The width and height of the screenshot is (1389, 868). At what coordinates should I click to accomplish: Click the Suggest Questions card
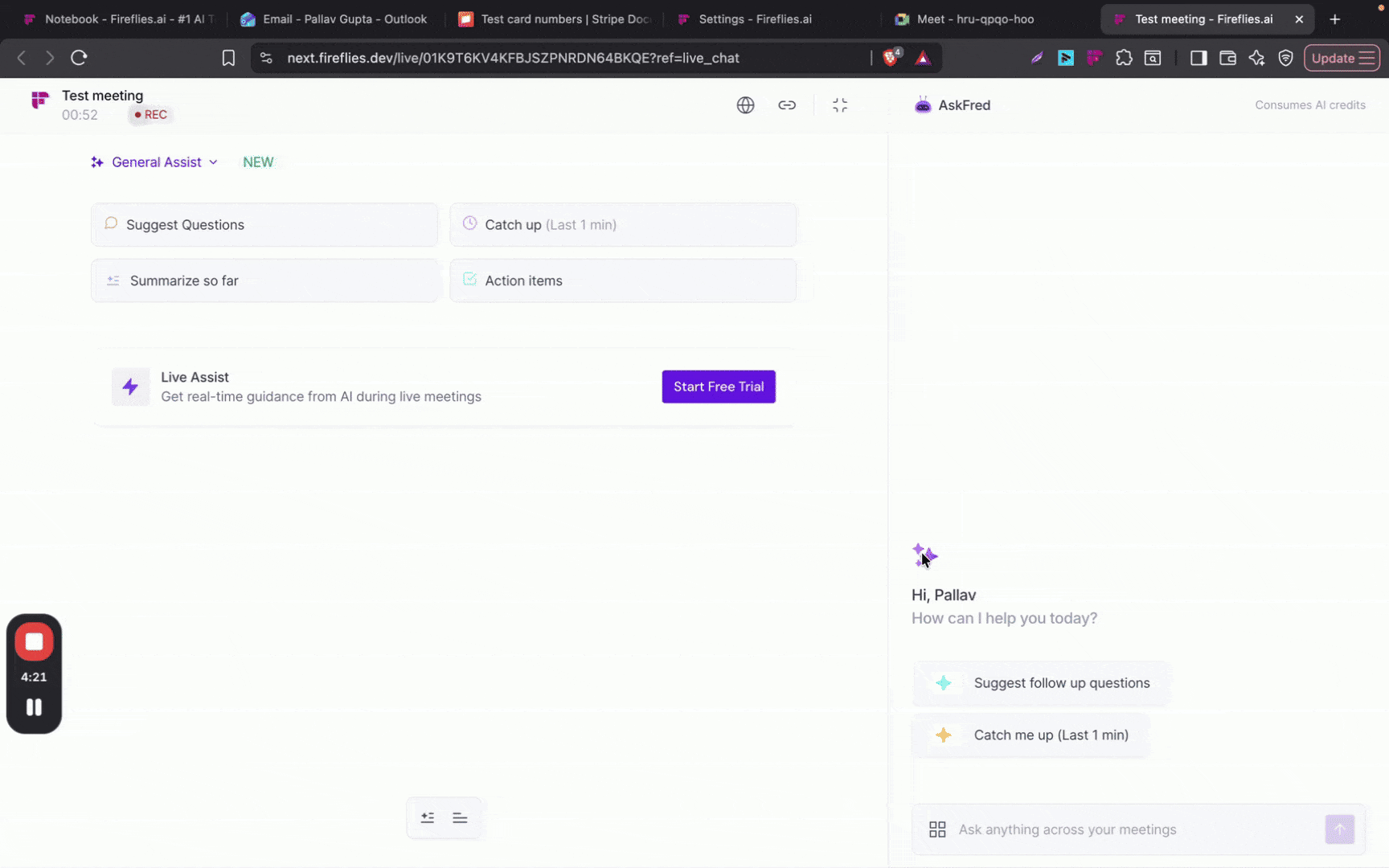coord(264,225)
